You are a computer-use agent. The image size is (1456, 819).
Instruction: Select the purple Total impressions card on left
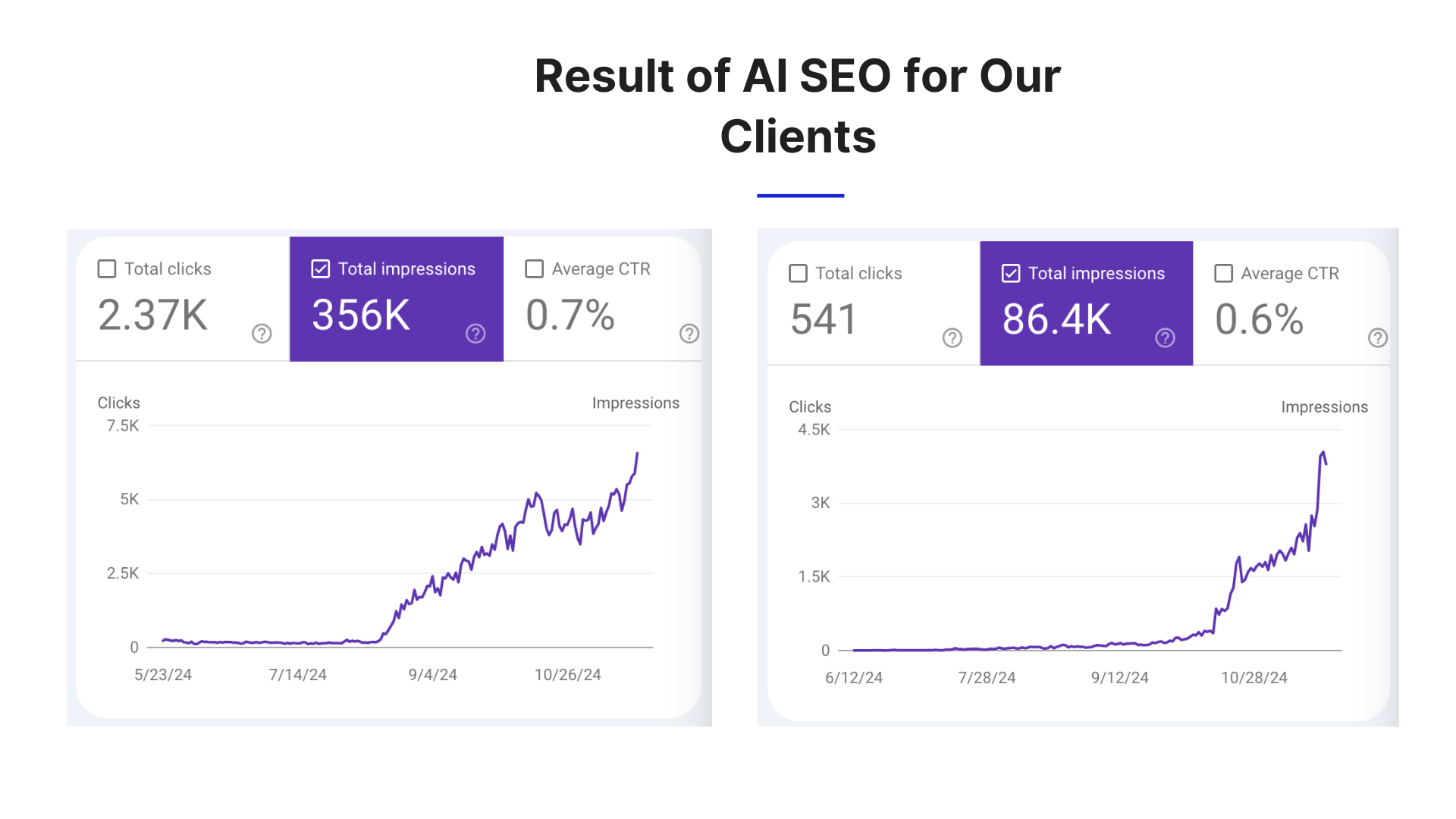396,298
